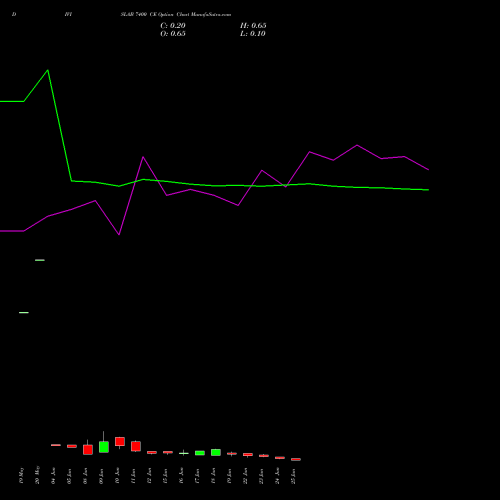Click the low value L: 0.10
Screen dimensions: 500x500
pos(253,34)
